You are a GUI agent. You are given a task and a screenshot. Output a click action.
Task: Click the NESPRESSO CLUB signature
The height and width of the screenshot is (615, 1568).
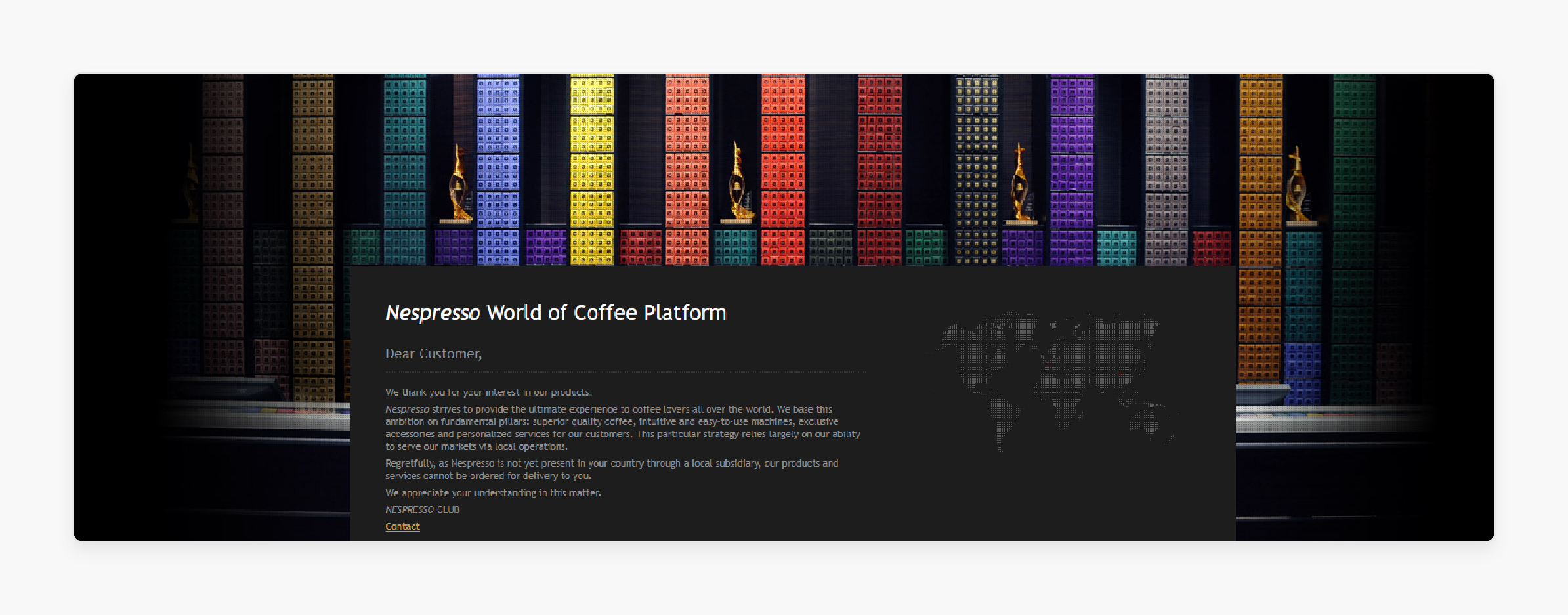(422, 509)
